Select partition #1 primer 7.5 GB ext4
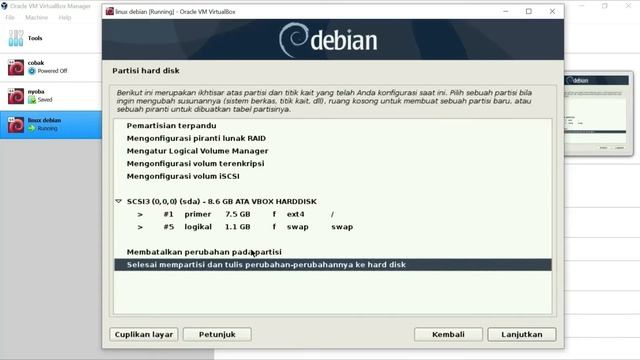Screen dimensions: 640x360 [333, 214]
